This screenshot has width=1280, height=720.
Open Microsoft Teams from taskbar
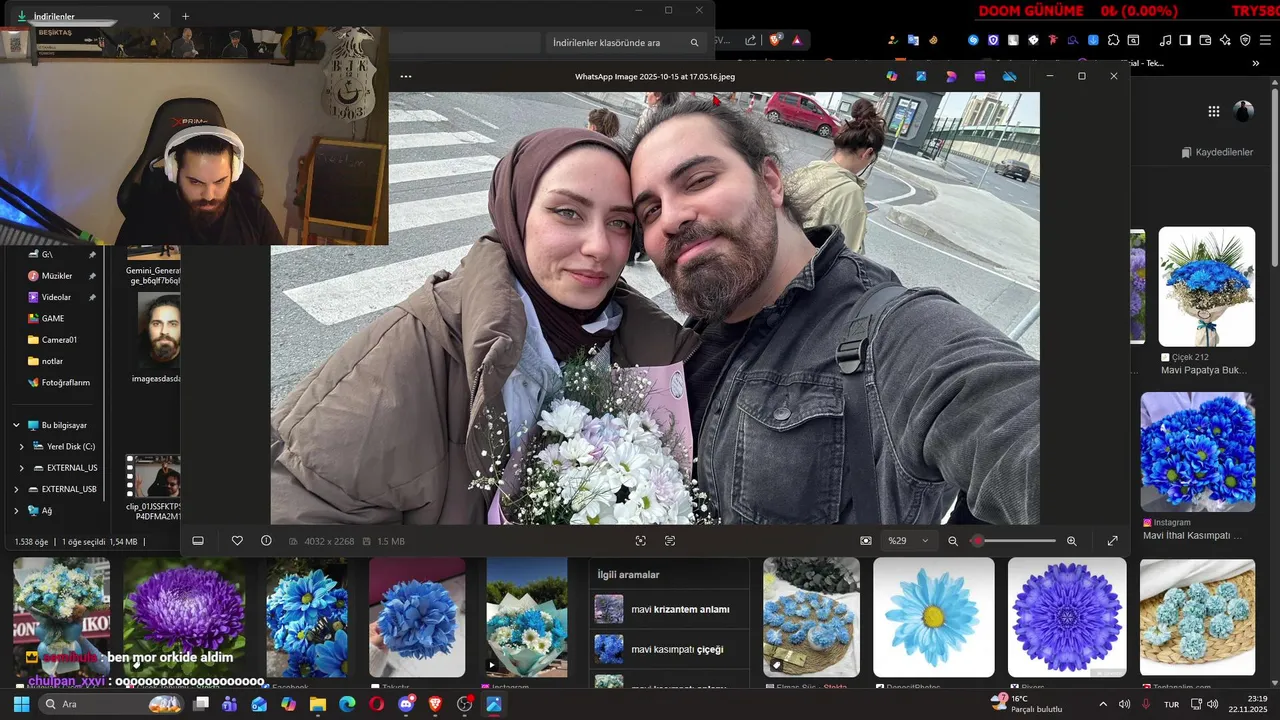[x=230, y=704]
